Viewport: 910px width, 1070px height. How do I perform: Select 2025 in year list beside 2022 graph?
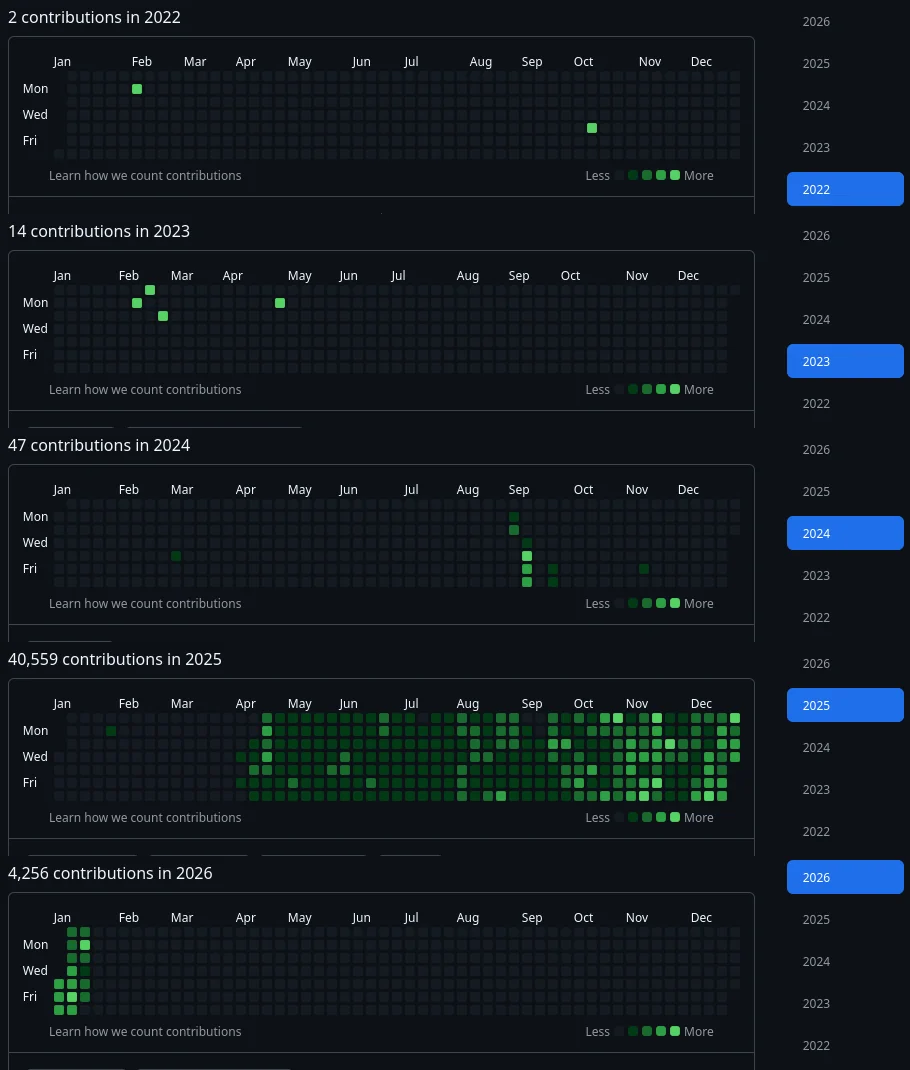(816, 63)
